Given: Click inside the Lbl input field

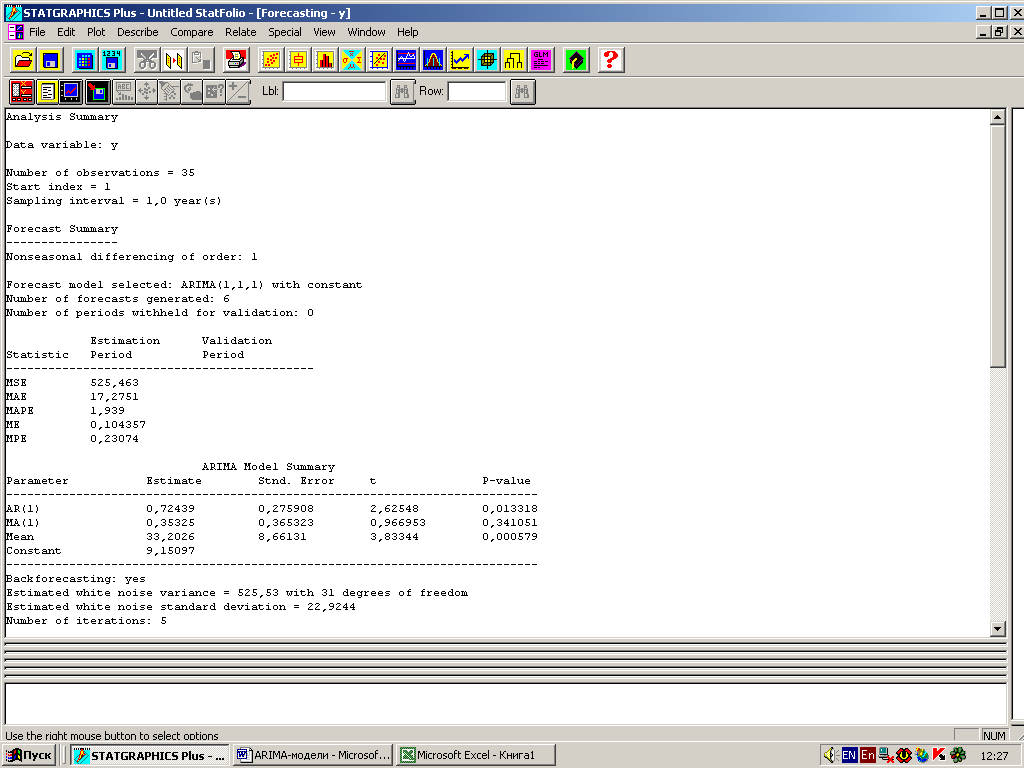Looking at the screenshot, I should [334, 91].
